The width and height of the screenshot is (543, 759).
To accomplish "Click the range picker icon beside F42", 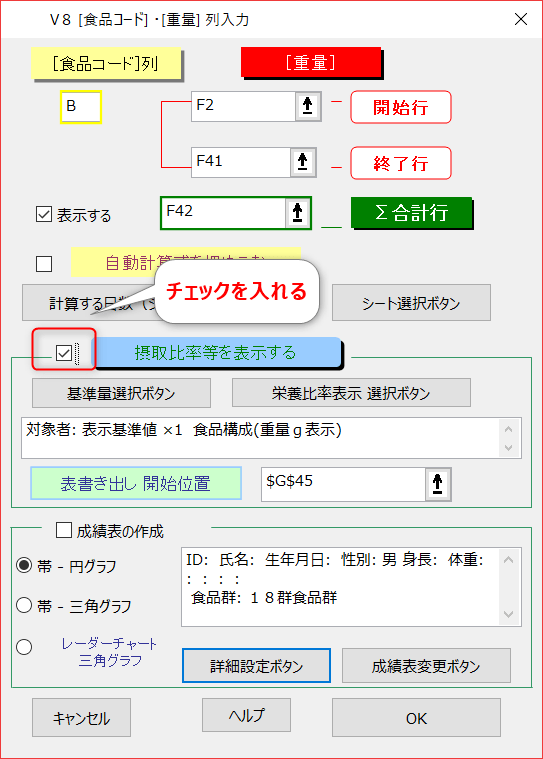I will [298, 213].
